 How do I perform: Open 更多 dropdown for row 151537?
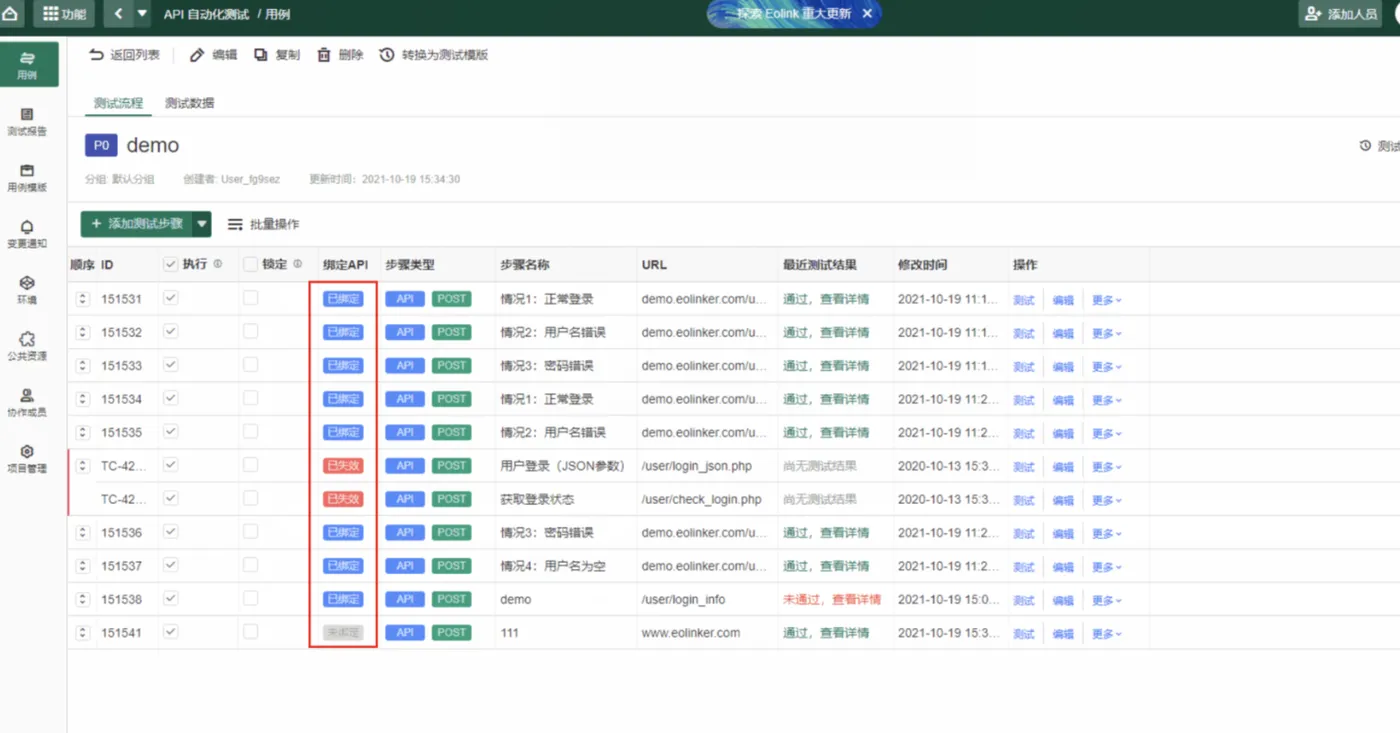click(1106, 567)
